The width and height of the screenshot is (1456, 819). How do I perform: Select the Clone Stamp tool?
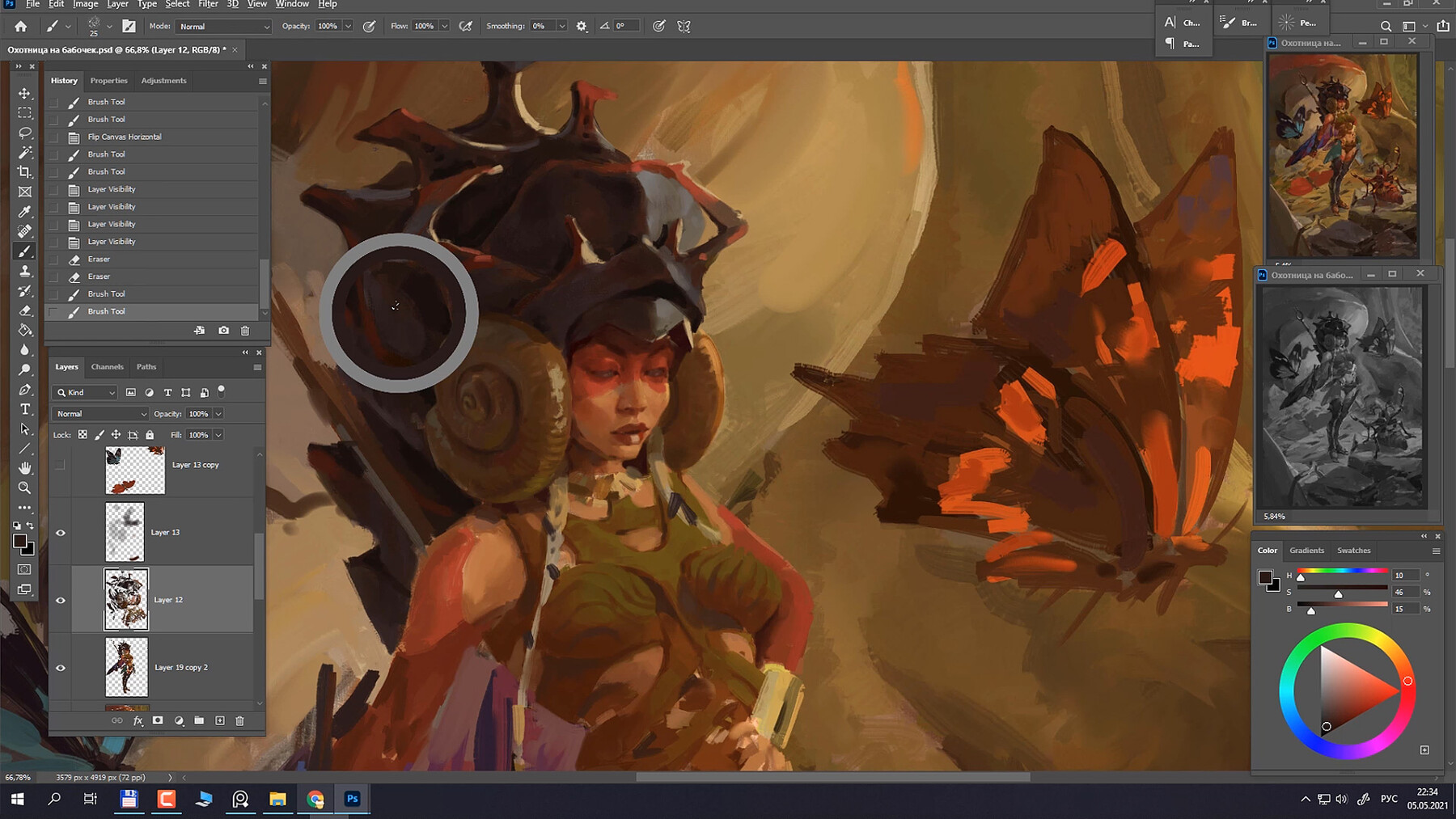click(x=24, y=271)
